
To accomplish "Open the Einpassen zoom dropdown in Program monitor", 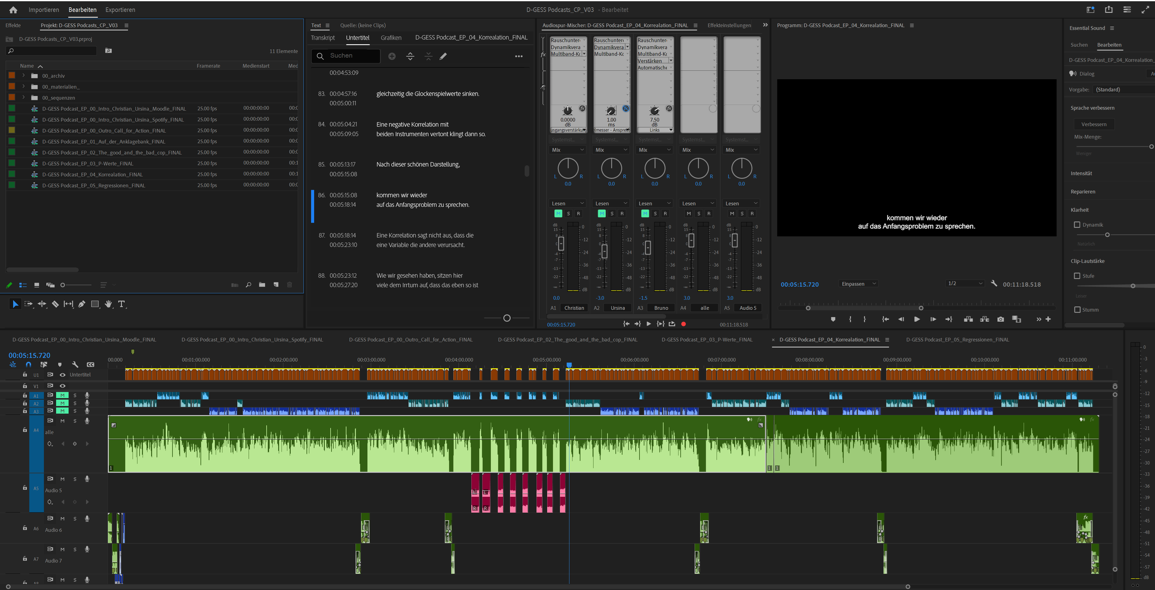I will pyautogui.click(x=858, y=284).
